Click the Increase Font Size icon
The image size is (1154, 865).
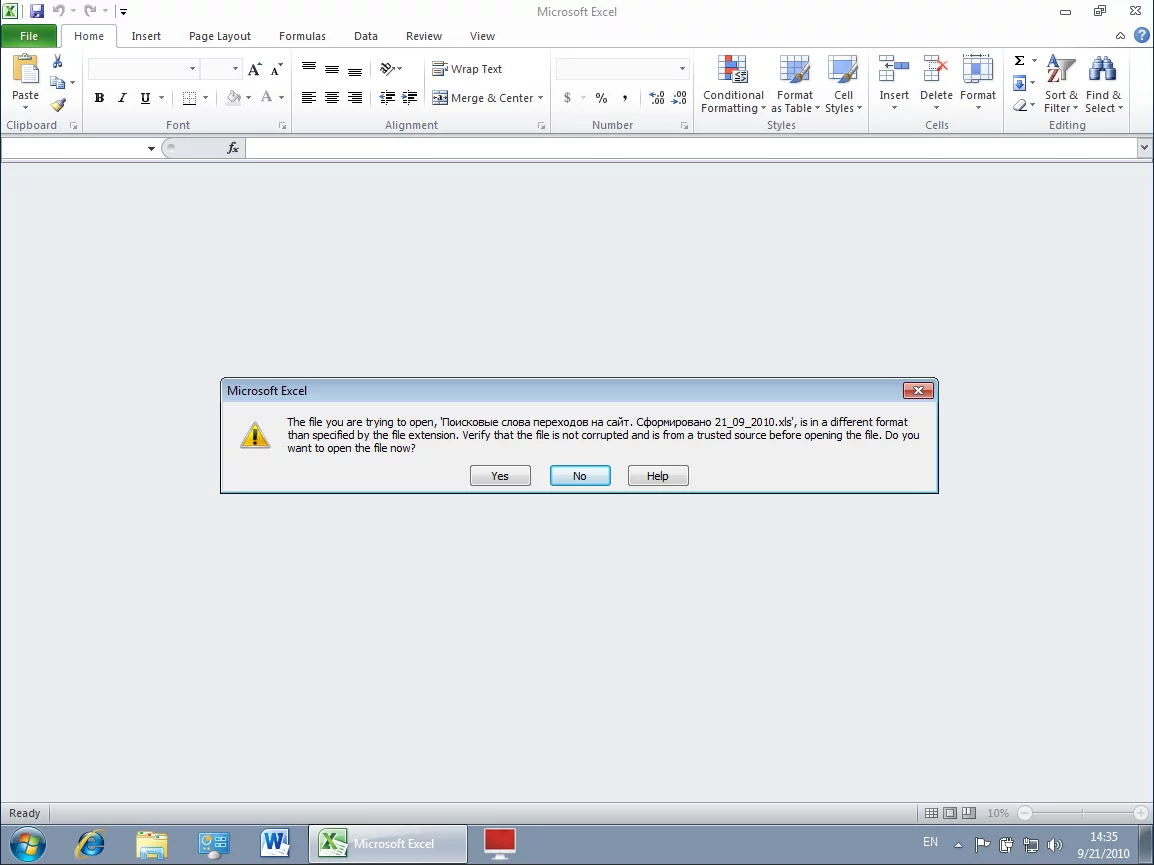(254, 70)
